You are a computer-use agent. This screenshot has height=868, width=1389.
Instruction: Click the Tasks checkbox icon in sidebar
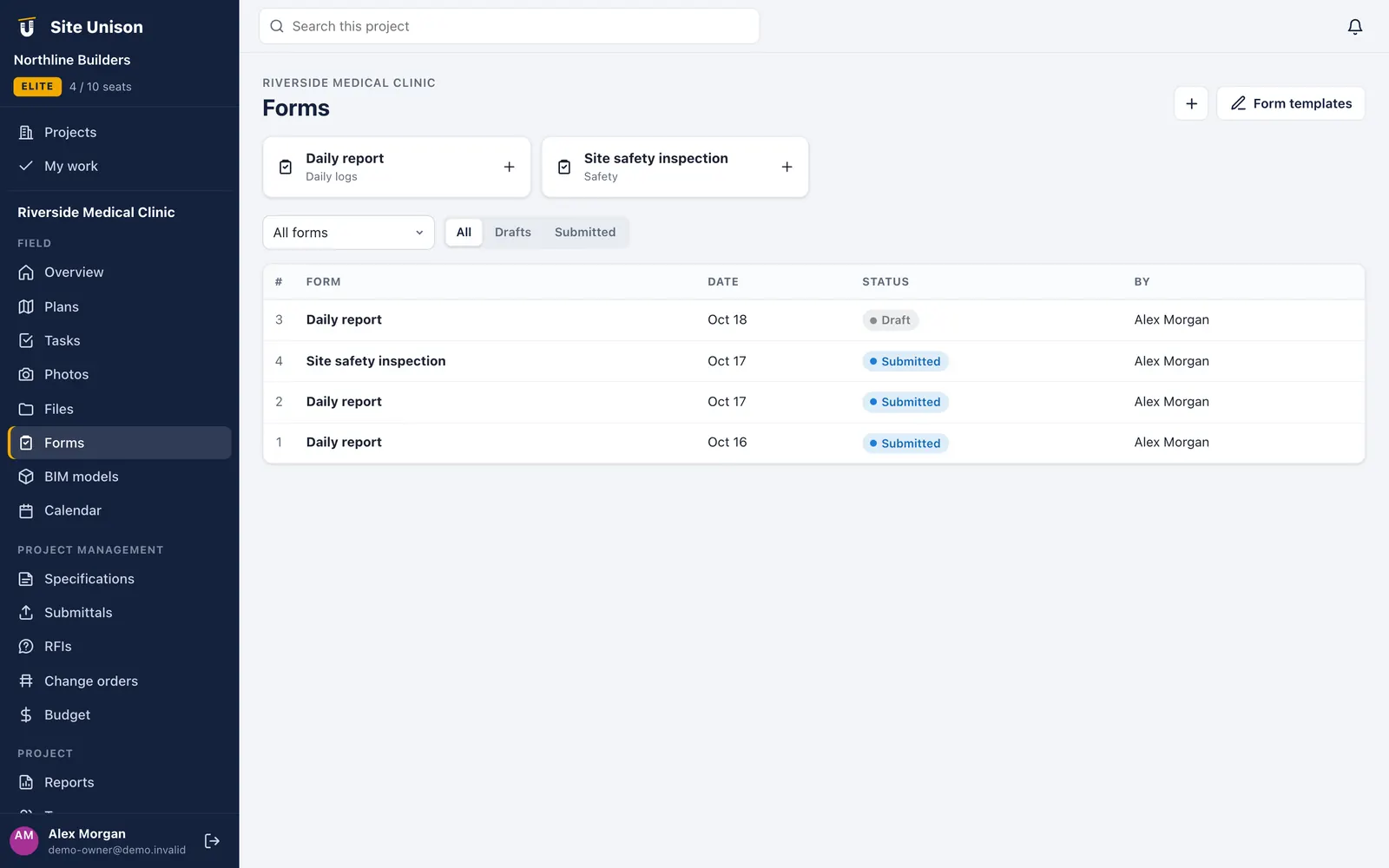pos(26,340)
